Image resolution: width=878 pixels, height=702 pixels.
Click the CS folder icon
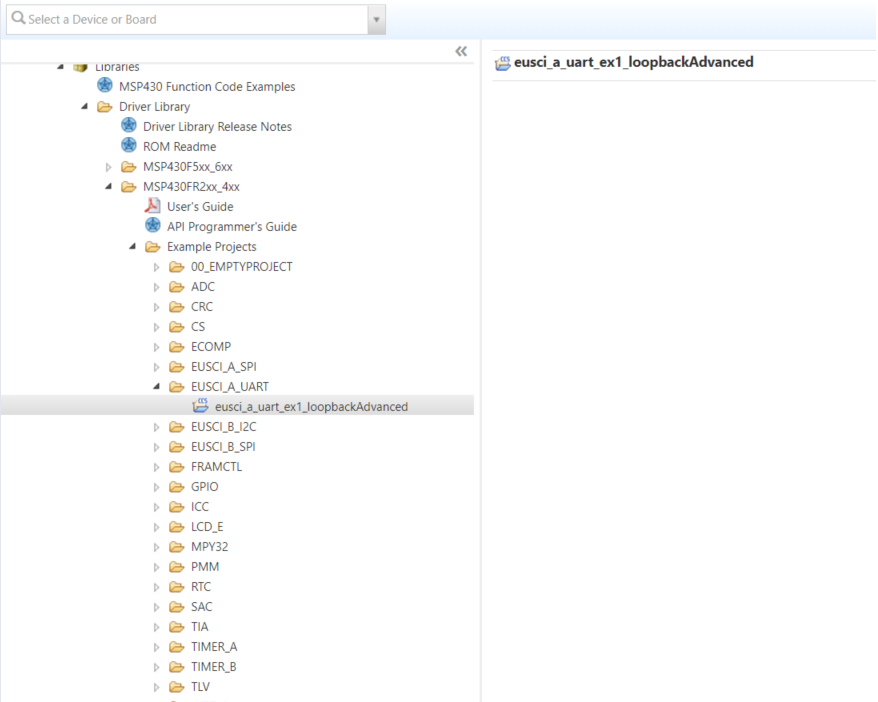click(177, 326)
